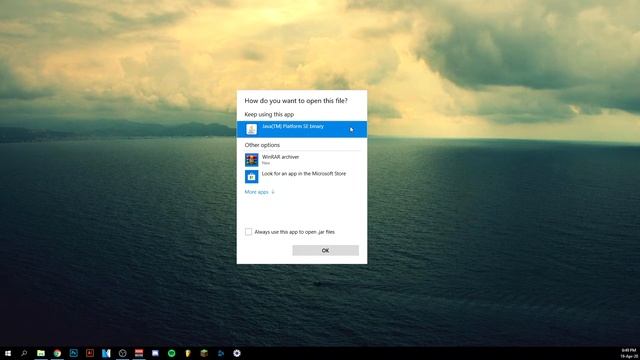The width and height of the screenshot is (640, 360).
Task: Open taskbar search magnifier
Action: [x=24, y=353]
